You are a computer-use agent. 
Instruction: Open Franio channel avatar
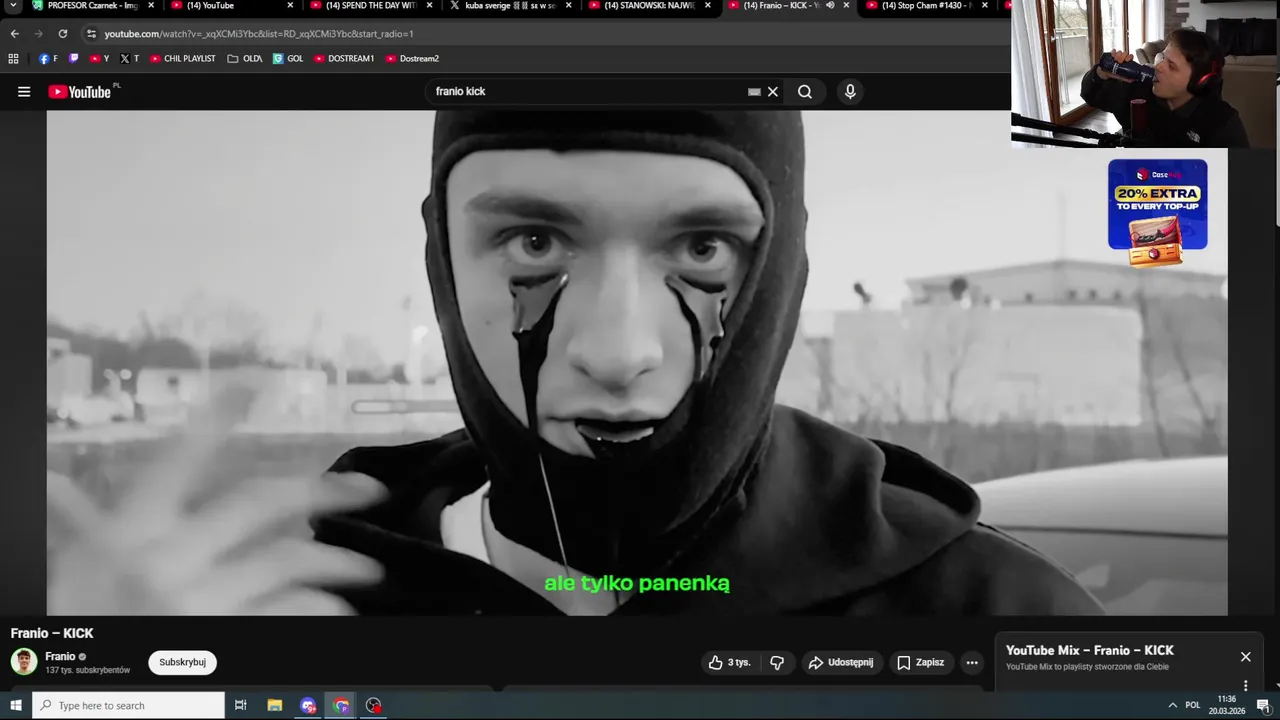[24, 661]
